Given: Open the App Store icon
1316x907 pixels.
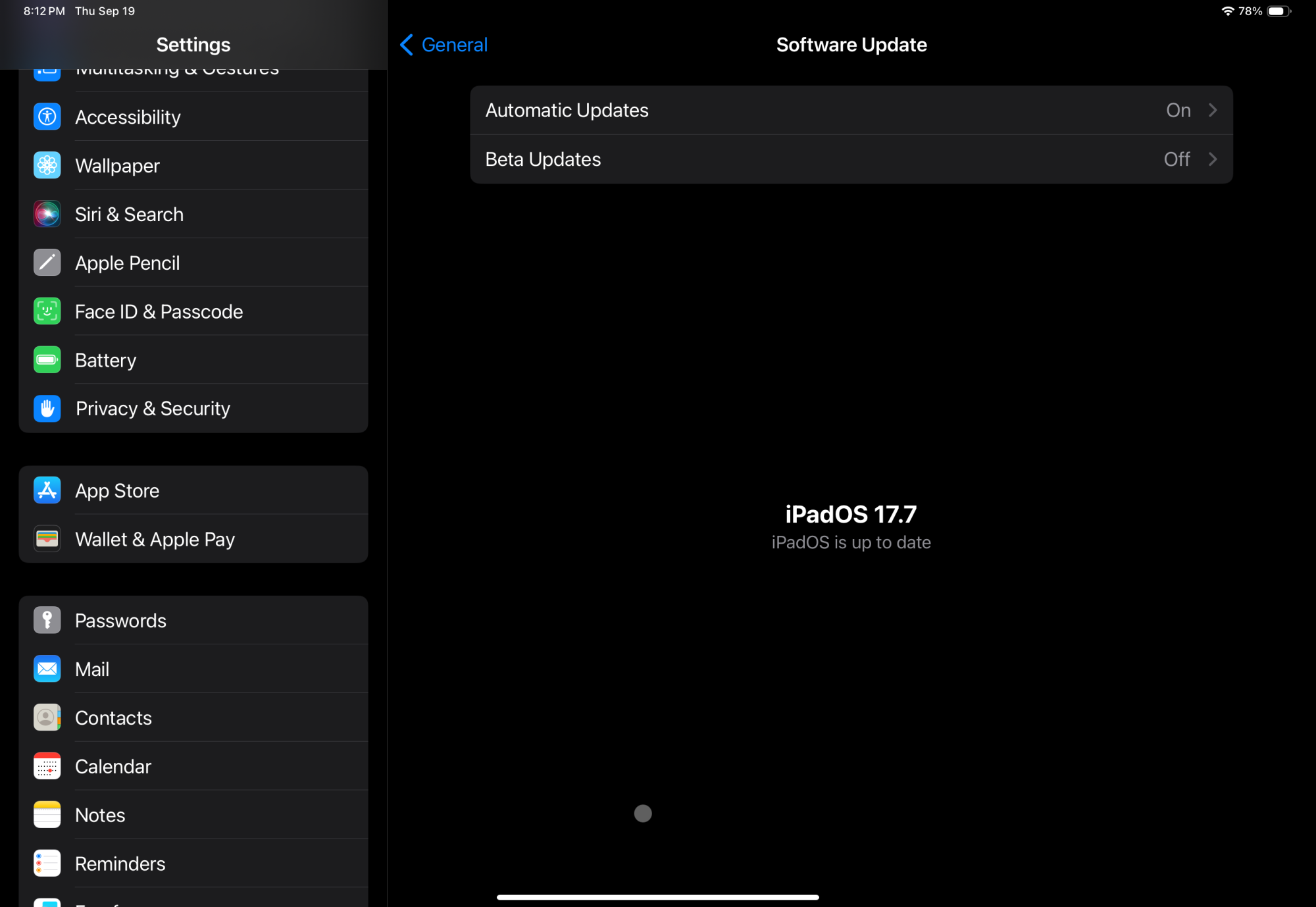Looking at the screenshot, I should pyautogui.click(x=47, y=490).
